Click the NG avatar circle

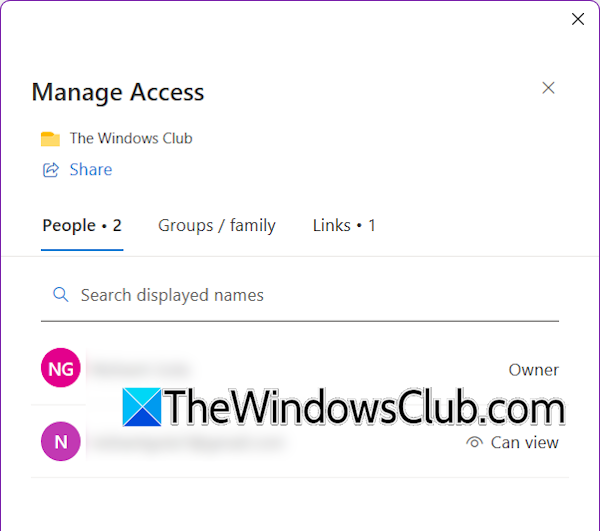pos(61,368)
